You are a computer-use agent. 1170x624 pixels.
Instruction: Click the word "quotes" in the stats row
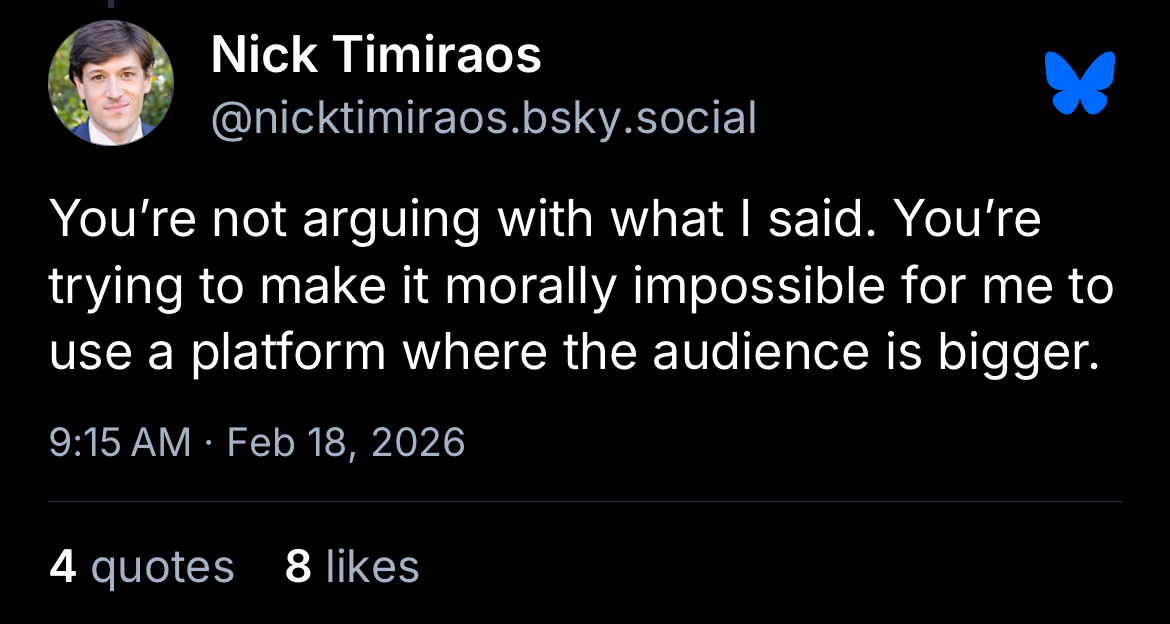[162, 567]
